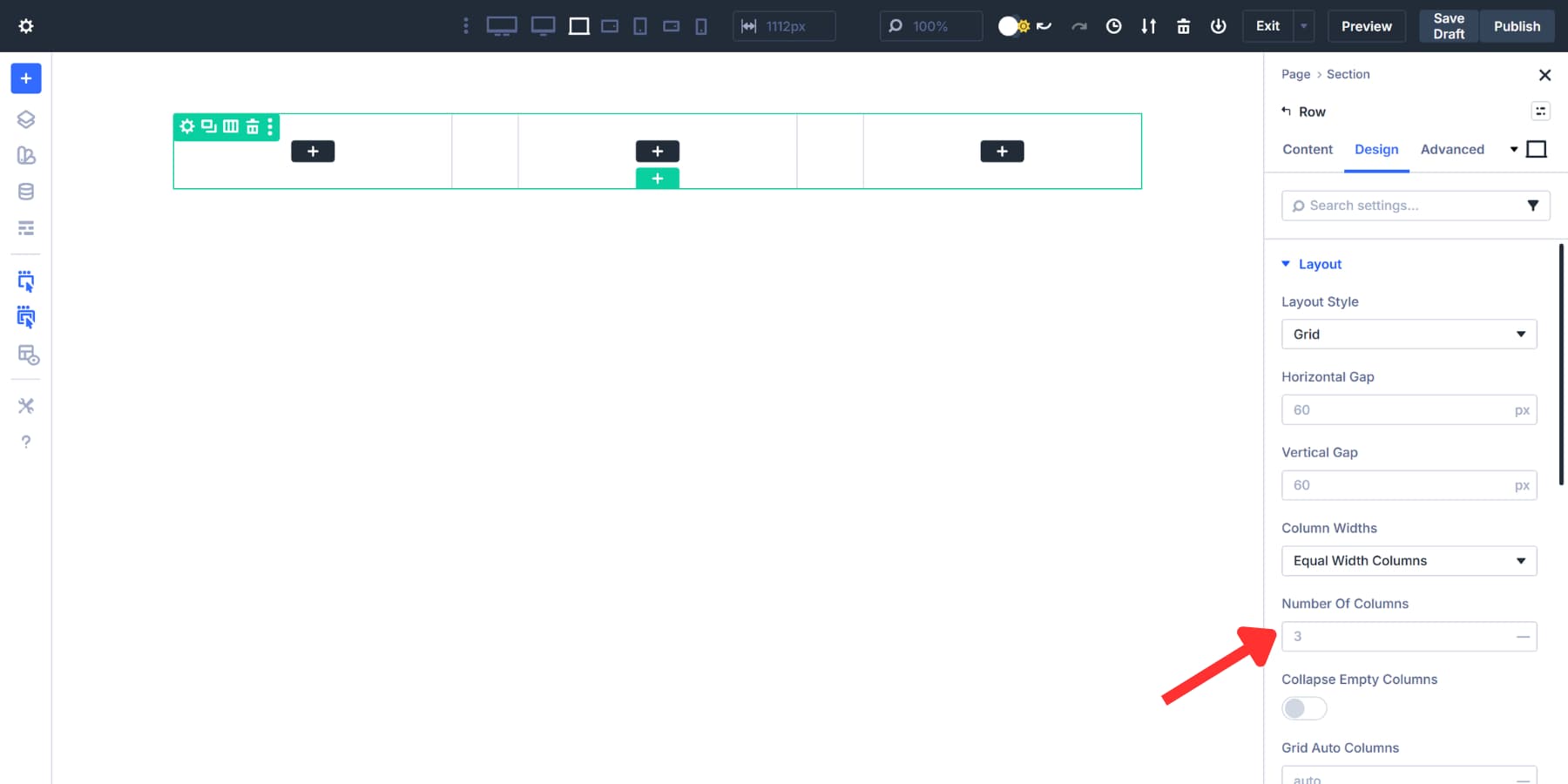Duplicate the row using the green copy icon

coord(208,126)
